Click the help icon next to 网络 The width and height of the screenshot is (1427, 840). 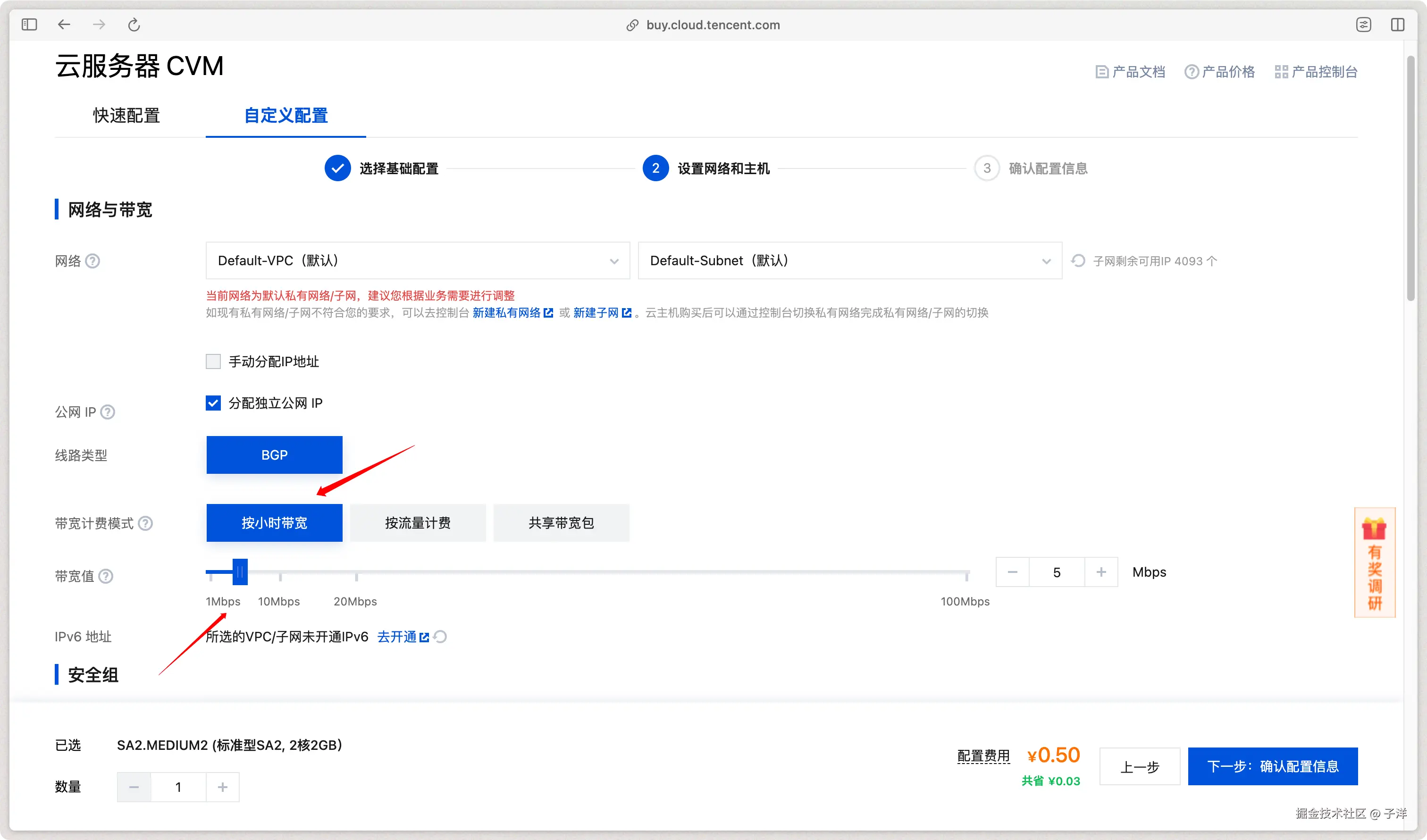93,260
